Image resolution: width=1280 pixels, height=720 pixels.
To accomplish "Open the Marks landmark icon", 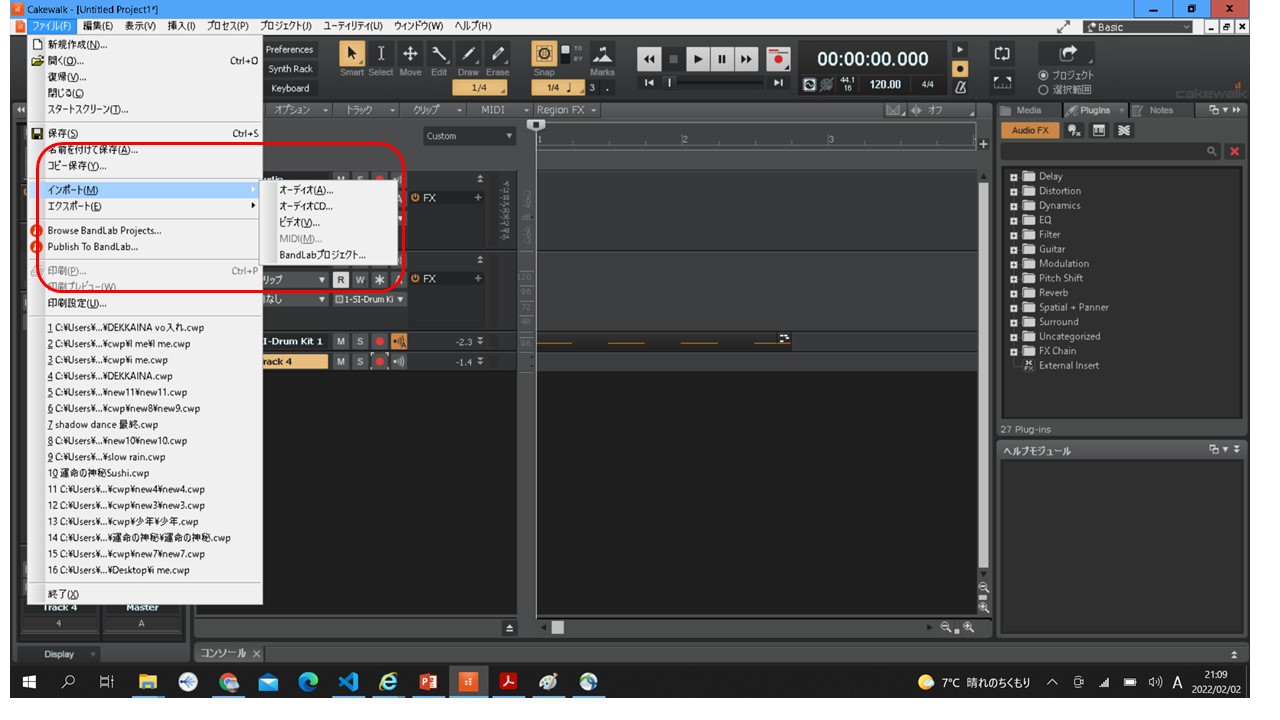I will click(x=603, y=54).
